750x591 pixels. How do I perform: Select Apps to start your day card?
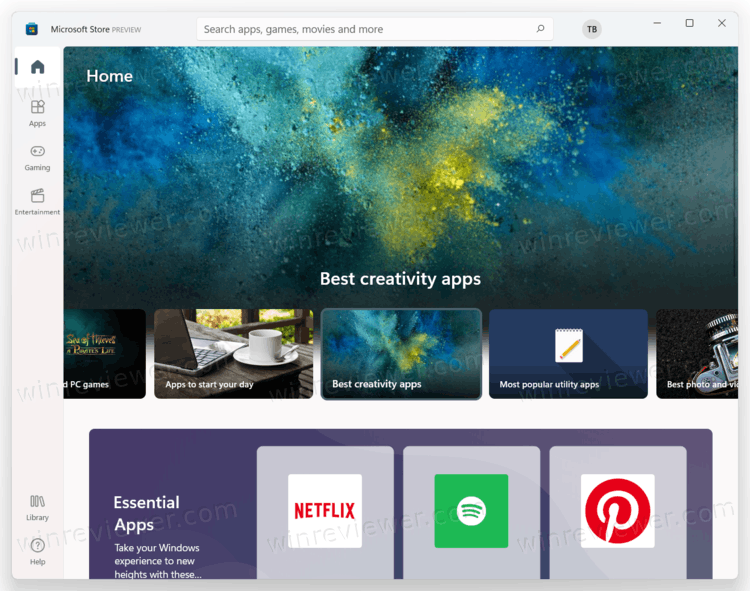pyautogui.click(x=233, y=354)
